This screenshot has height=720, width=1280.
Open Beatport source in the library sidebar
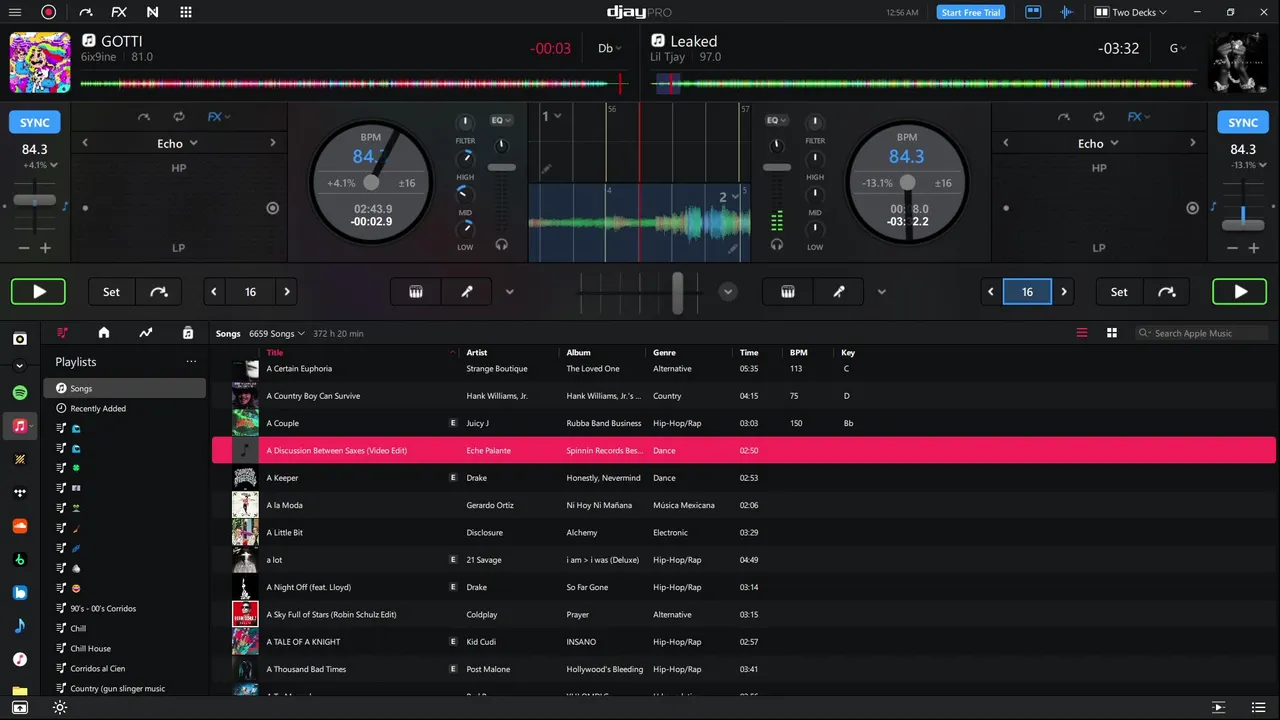click(x=19, y=559)
